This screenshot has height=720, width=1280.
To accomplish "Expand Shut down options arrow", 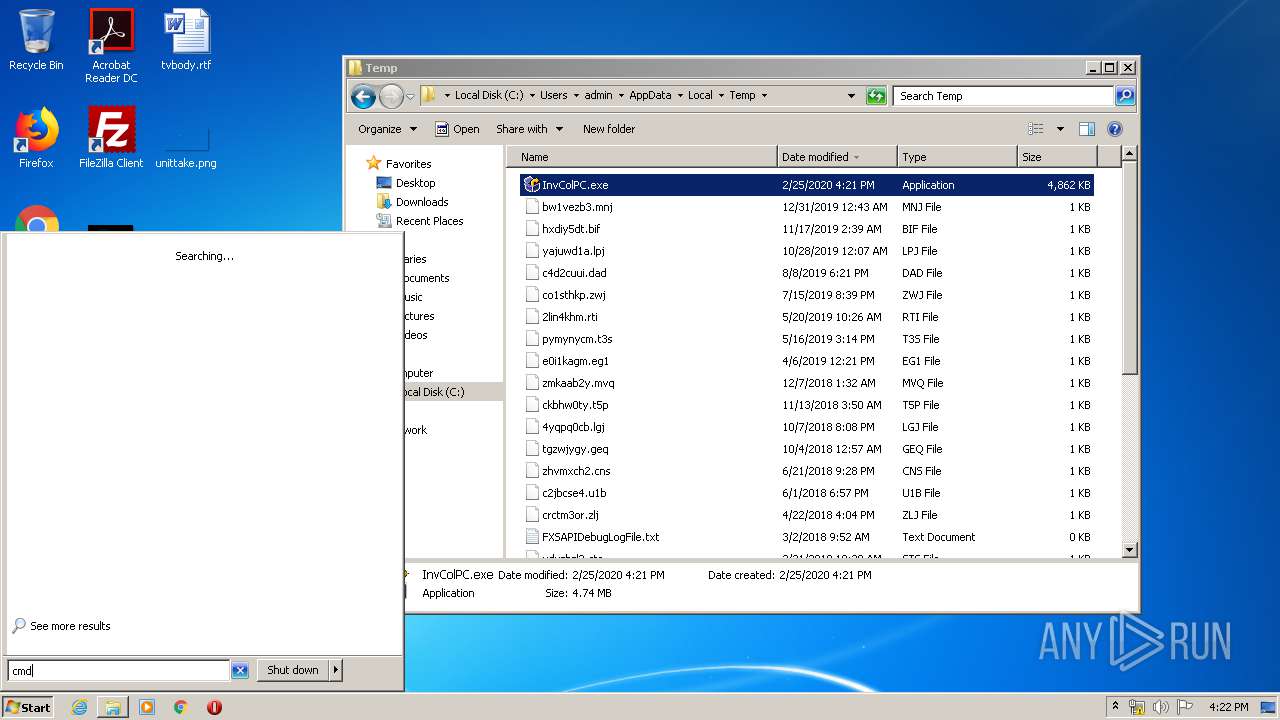I will pyautogui.click(x=336, y=671).
